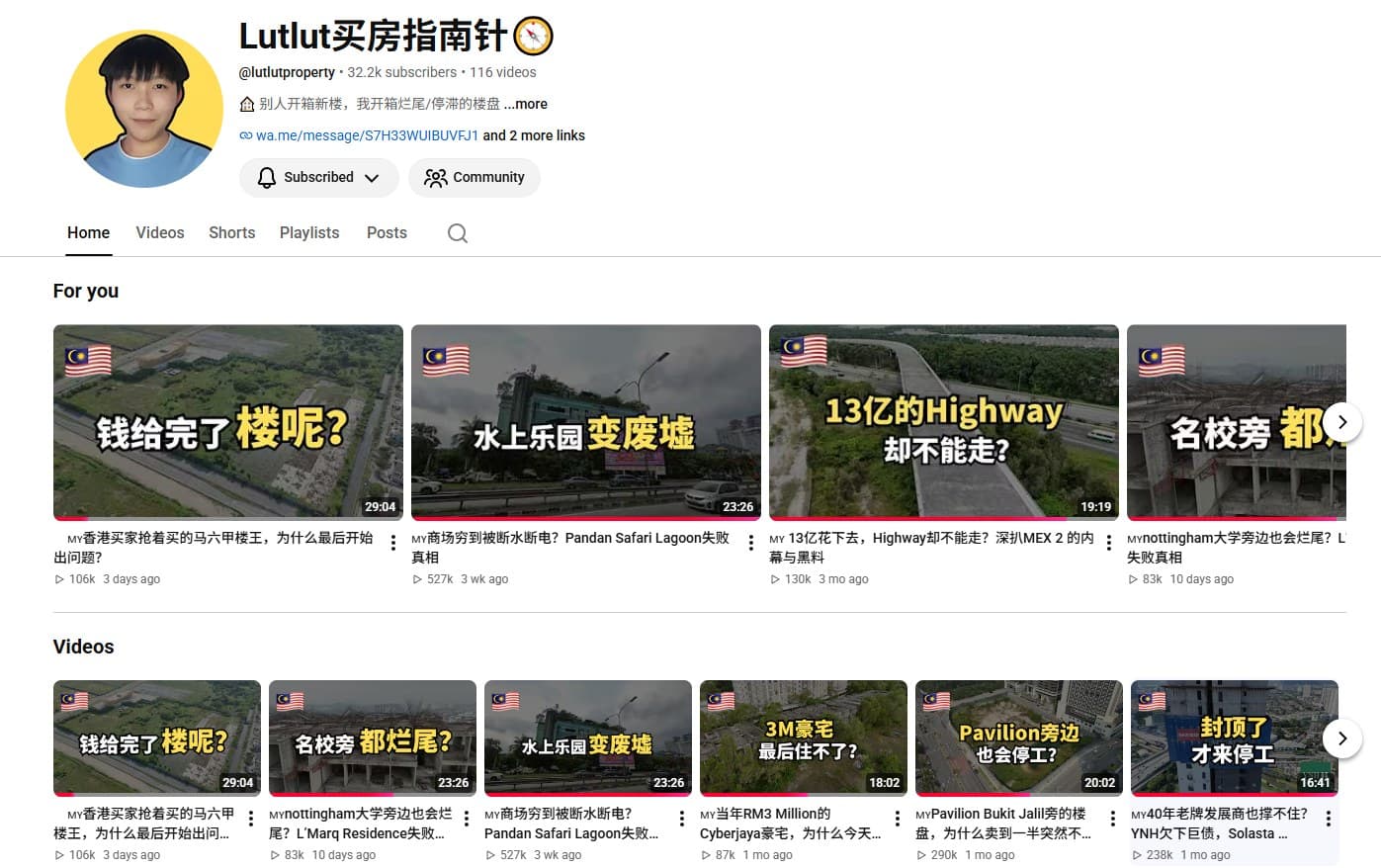This screenshot has height=868, width=1381.
Task: Open options for the 13亿花下去 Highway video
Action: point(1109,543)
